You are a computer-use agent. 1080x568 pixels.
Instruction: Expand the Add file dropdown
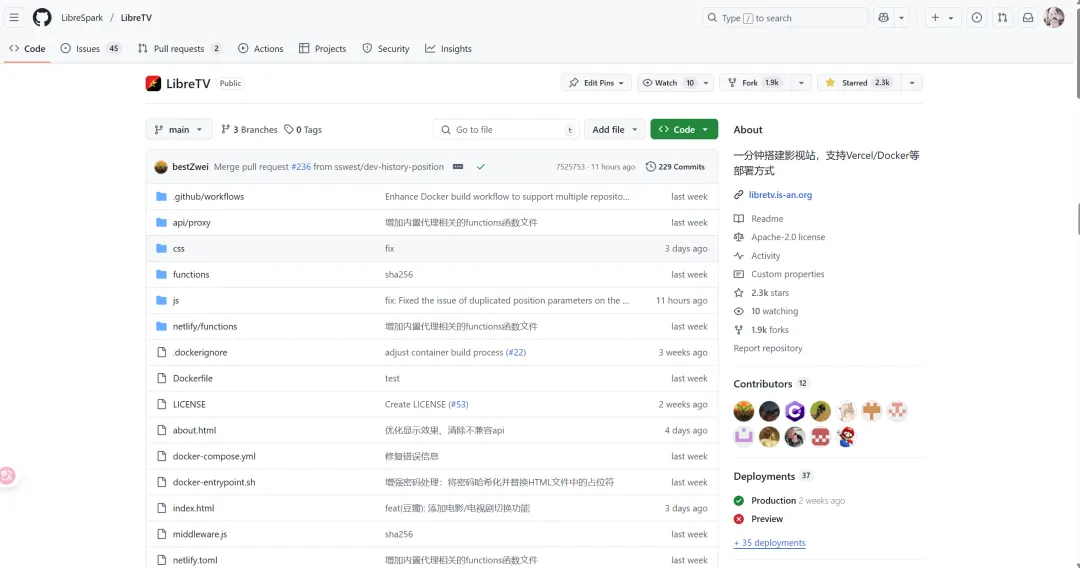coord(614,129)
